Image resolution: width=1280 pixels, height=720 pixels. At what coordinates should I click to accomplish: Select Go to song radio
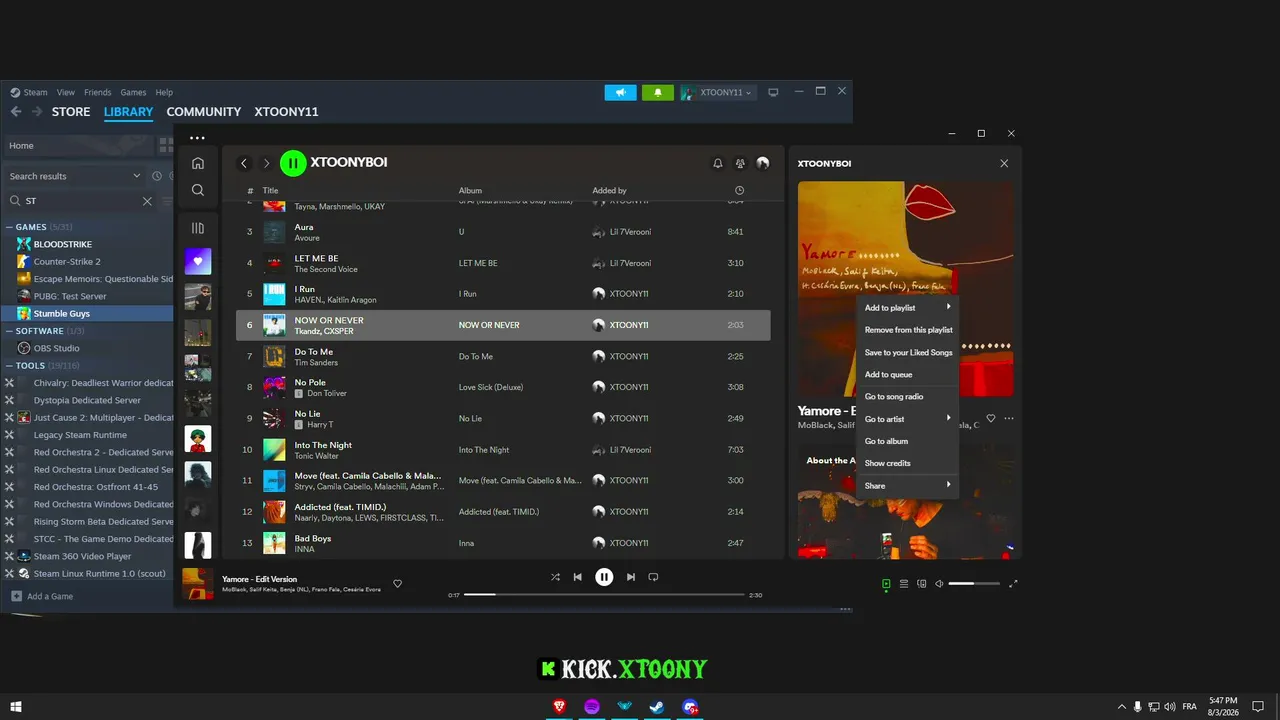[x=908, y=397]
